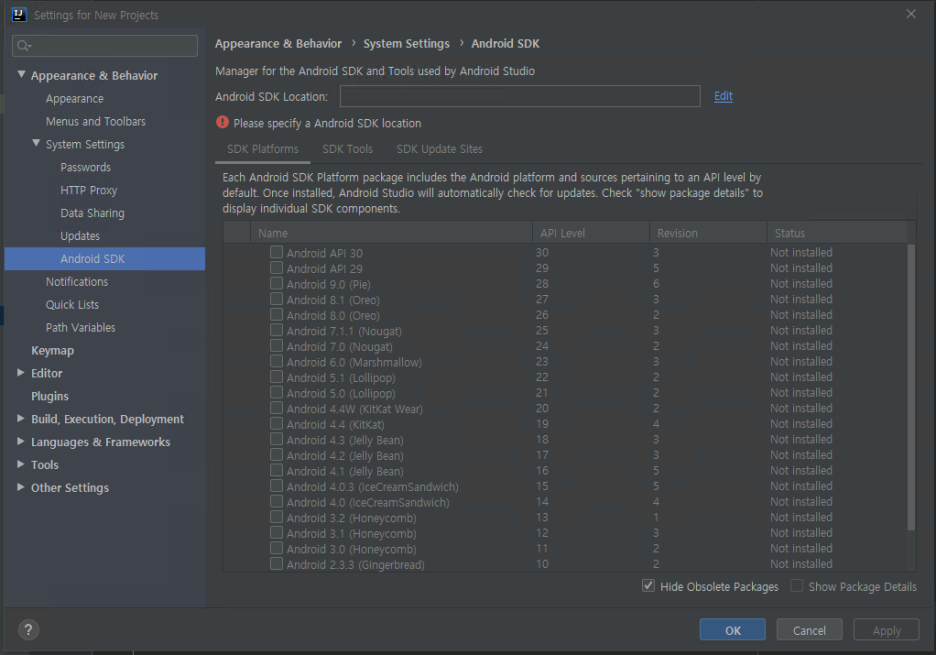Check the Android 4.4 (KitKat) checkbox
Screen dimensions: 936x655
coord(276,423)
